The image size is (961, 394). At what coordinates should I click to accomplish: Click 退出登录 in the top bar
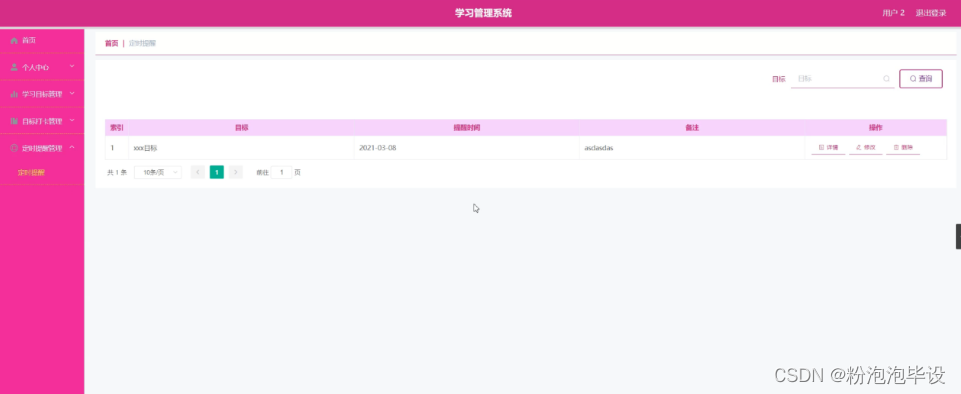click(931, 13)
